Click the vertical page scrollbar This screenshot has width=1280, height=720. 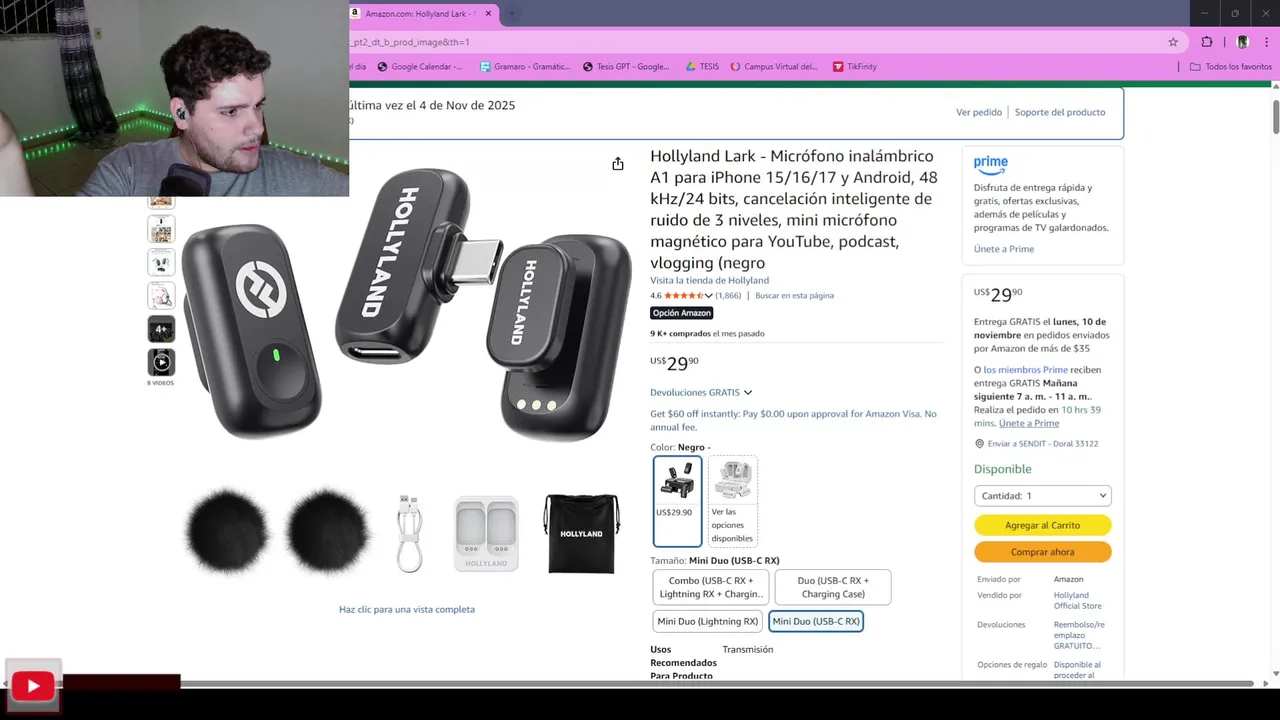coord(1276,117)
